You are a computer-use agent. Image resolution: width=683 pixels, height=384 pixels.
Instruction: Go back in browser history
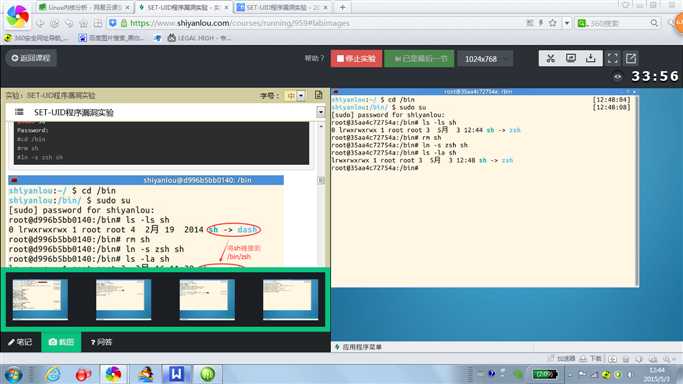(x=40, y=23)
